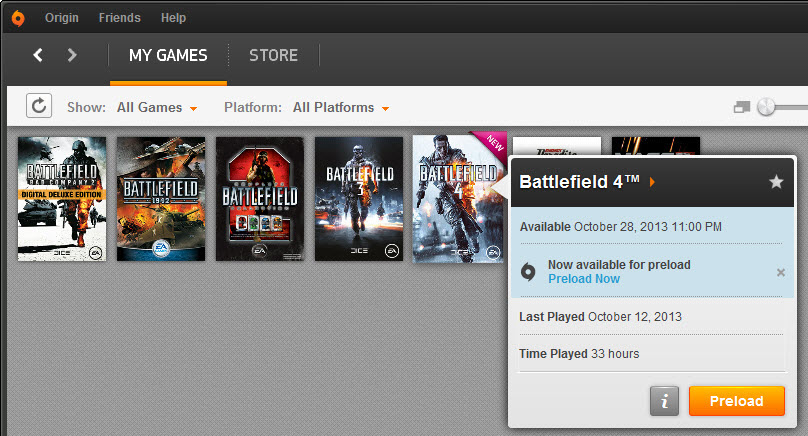Adjust the tile size slider handle
The width and height of the screenshot is (808, 436).
pyautogui.click(x=766, y=107)
